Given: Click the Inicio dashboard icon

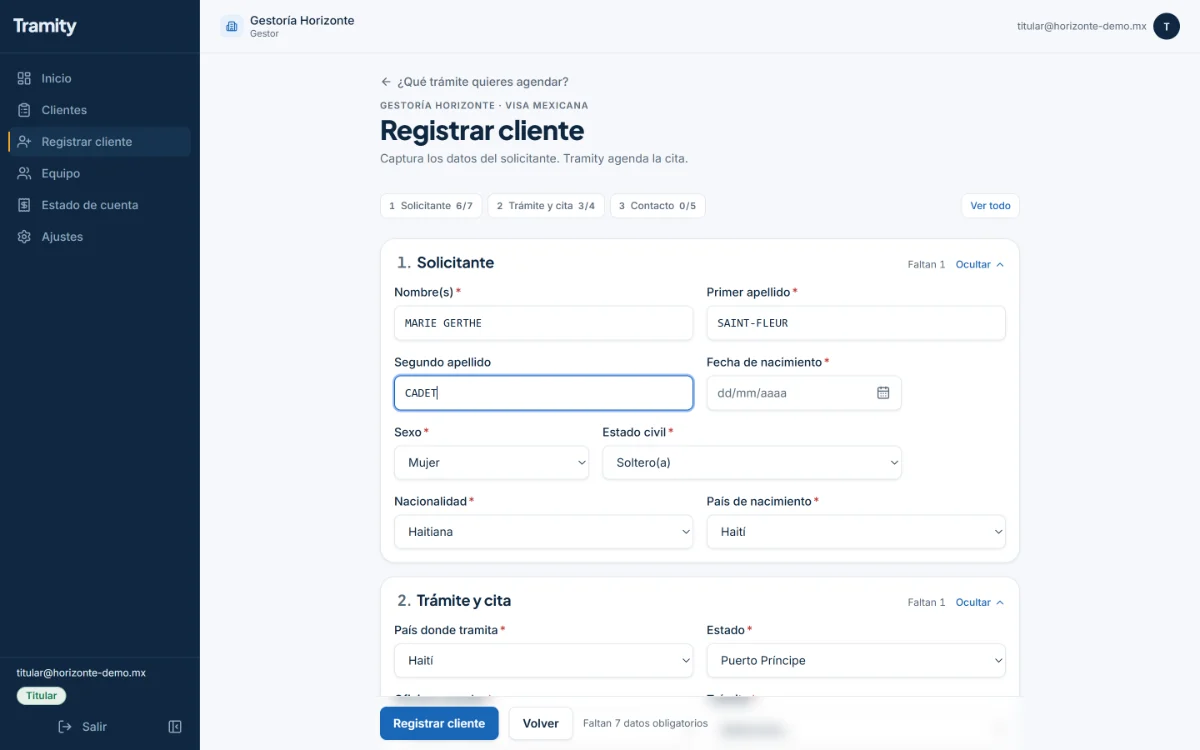Looking at the screenshot, I should pyautogui.click(x=25, y=78).
